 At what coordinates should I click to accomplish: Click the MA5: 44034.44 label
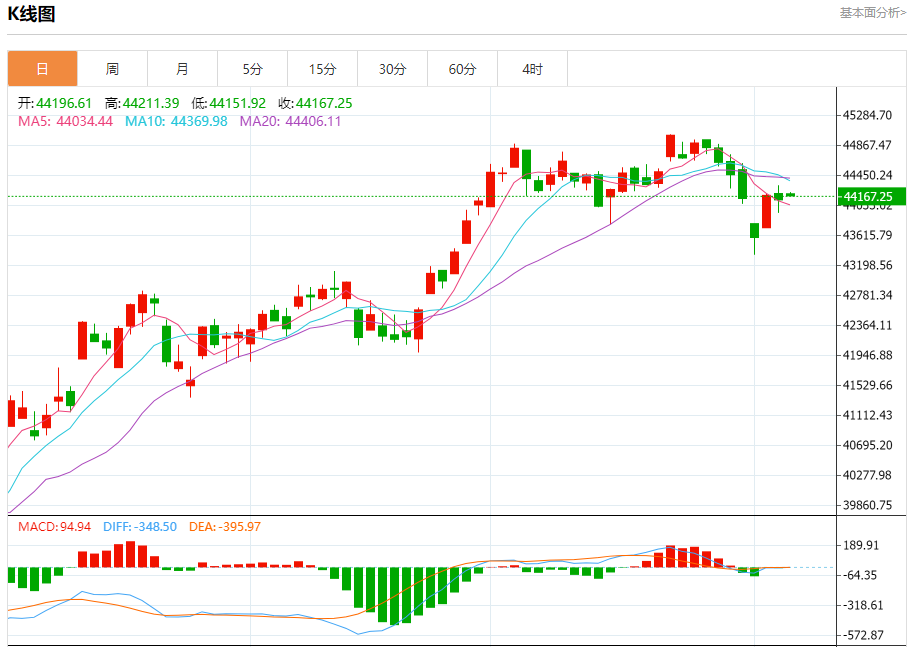pyautogui.click(x=65, y=121)
